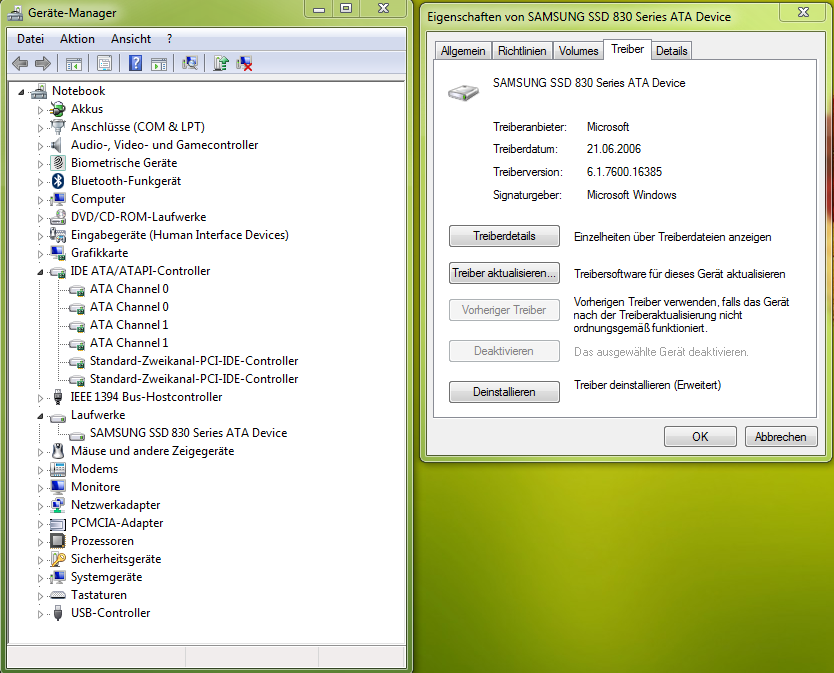Click the Modems icon
Screen dimensions: 834x673
click(57, 469)
